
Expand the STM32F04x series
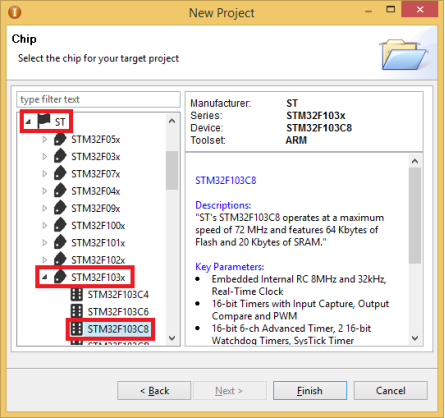click(x=45, y=191)
